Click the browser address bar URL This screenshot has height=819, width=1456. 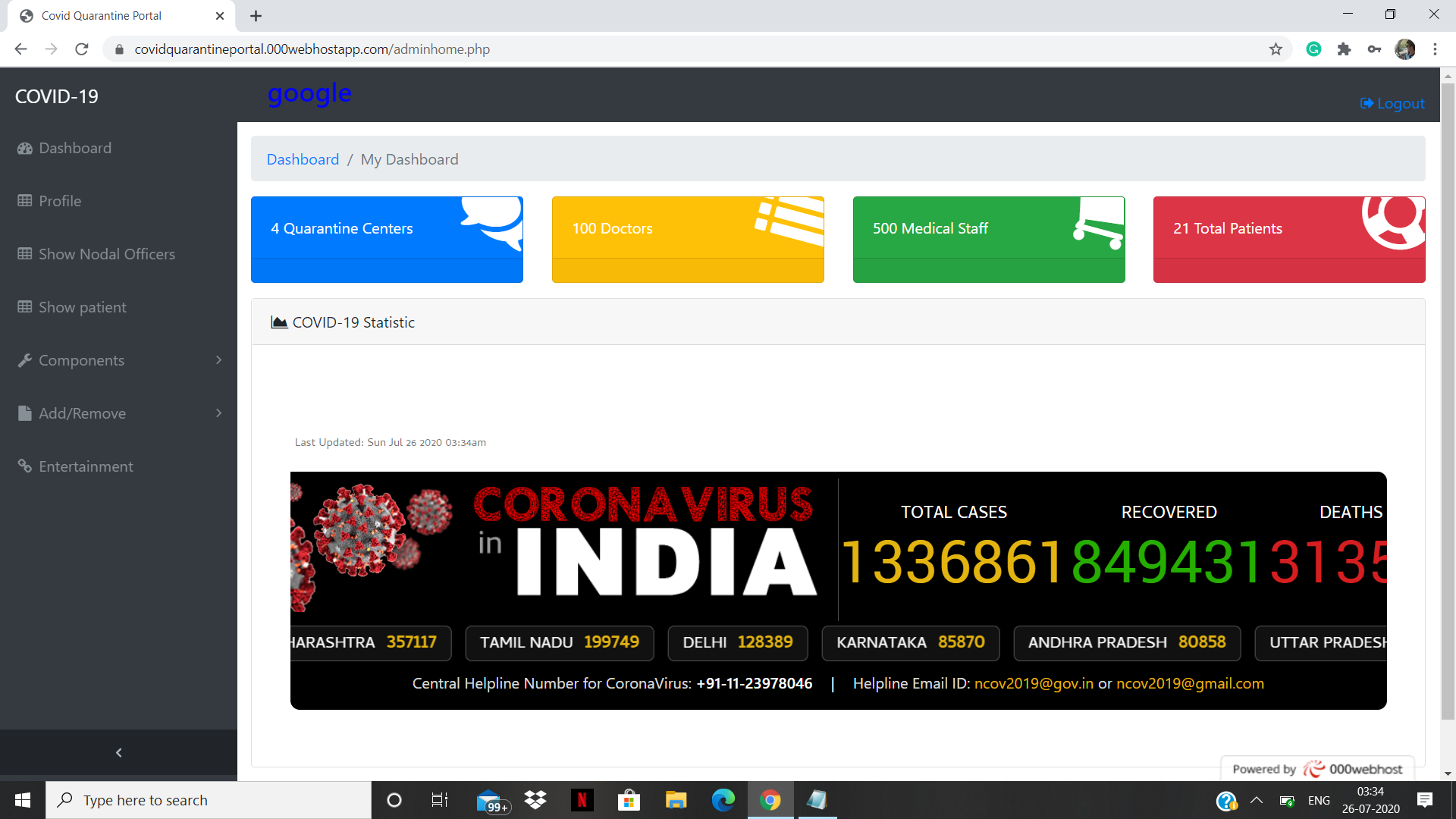[x=312, y=49]
